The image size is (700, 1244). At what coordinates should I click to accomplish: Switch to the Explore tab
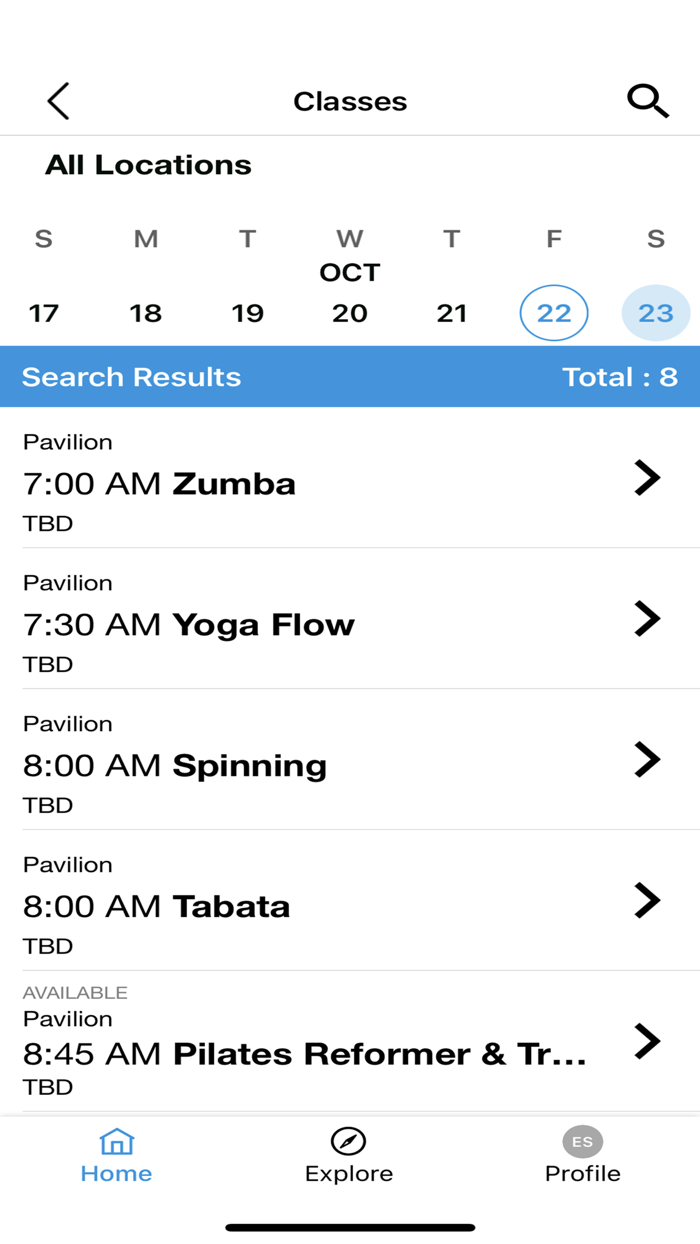[x=349, y=1155]
